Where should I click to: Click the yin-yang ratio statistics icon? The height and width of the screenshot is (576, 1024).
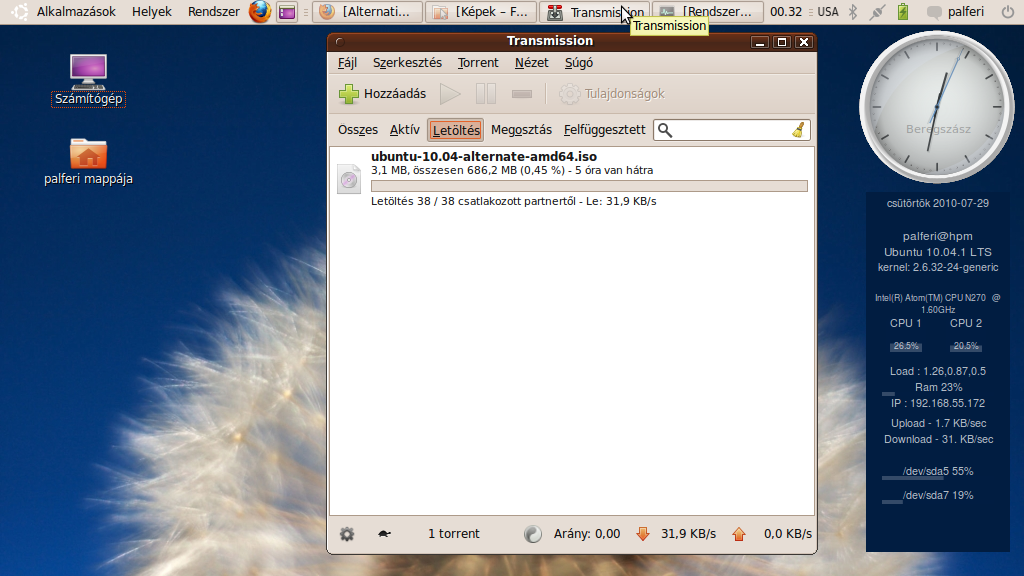(533, 534)
